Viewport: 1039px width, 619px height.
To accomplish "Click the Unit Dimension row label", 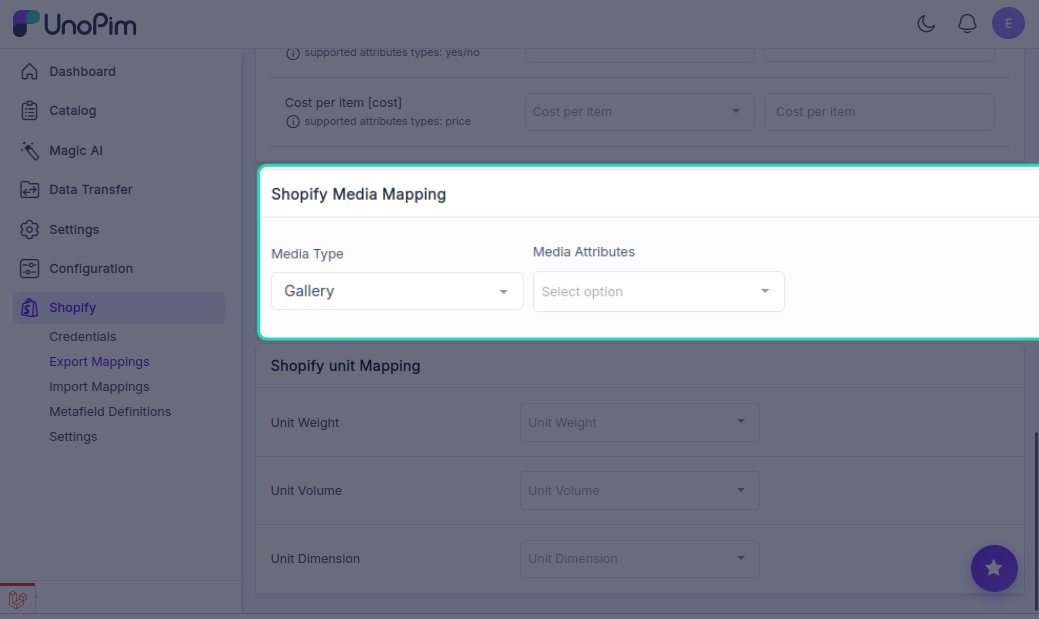I will pos(315,559).
